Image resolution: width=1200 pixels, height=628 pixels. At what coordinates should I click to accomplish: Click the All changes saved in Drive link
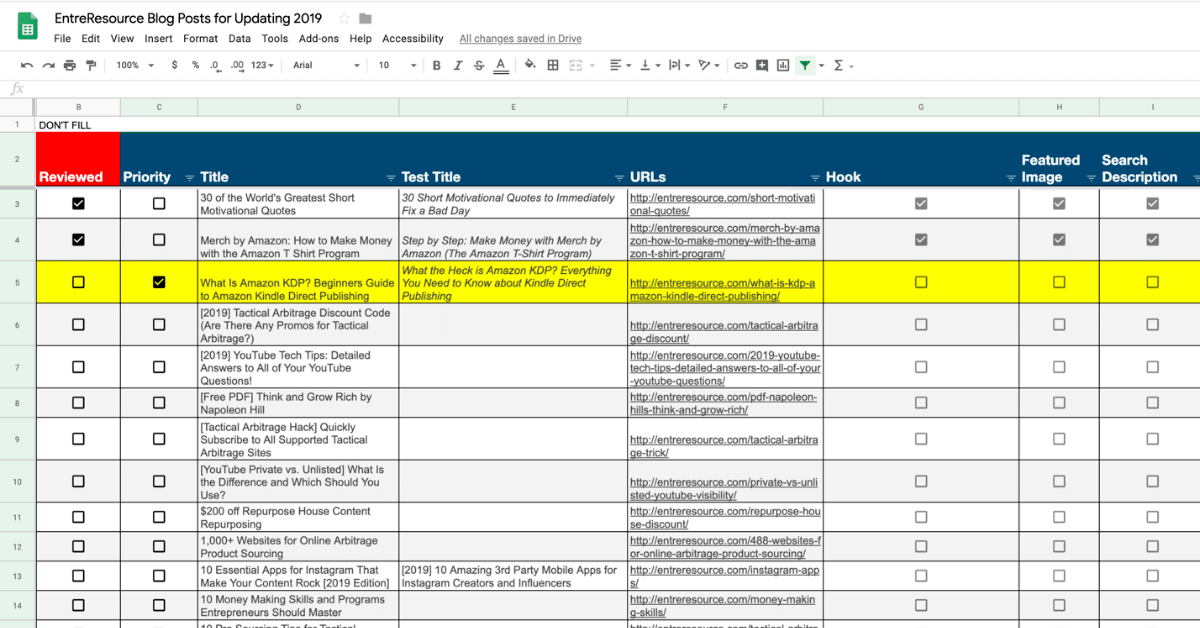click(520, 38)
